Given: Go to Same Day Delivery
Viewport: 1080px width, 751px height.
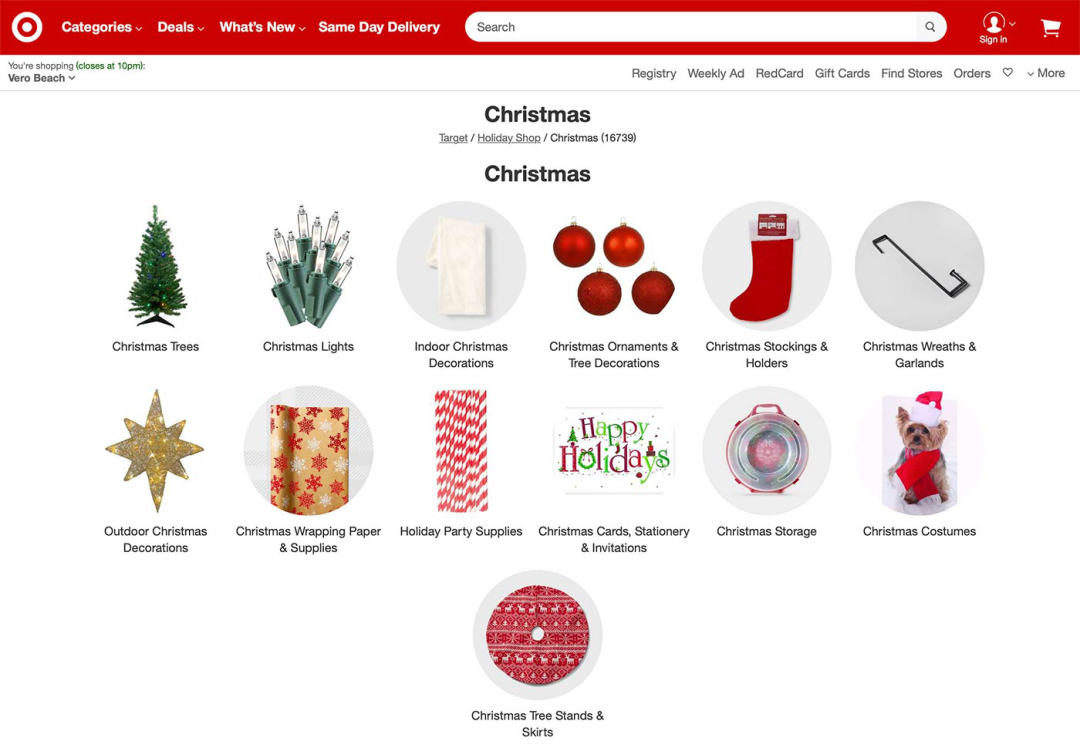Looking at the screenshot, I should click(379, 27).
